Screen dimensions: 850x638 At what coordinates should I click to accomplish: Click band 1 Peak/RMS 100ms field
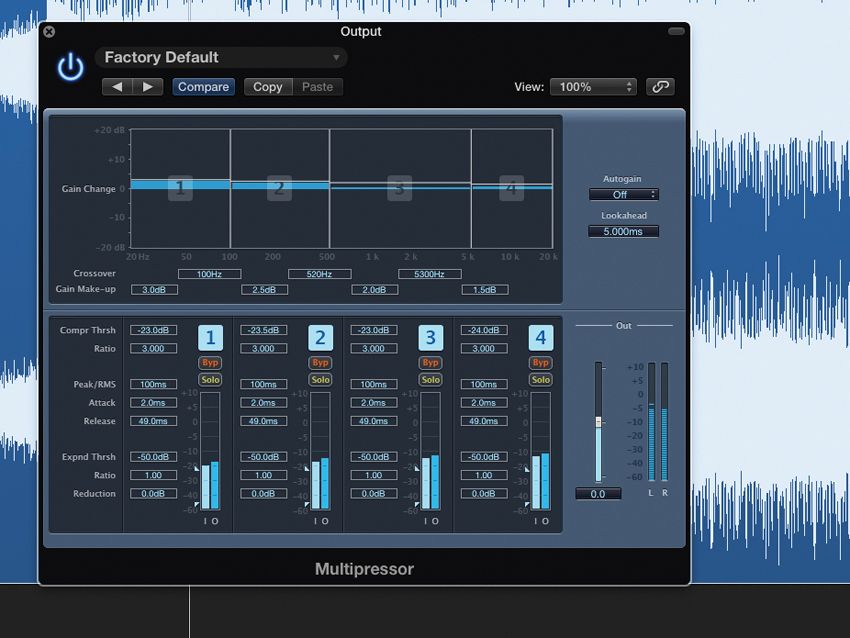click(x=153, y=384)
